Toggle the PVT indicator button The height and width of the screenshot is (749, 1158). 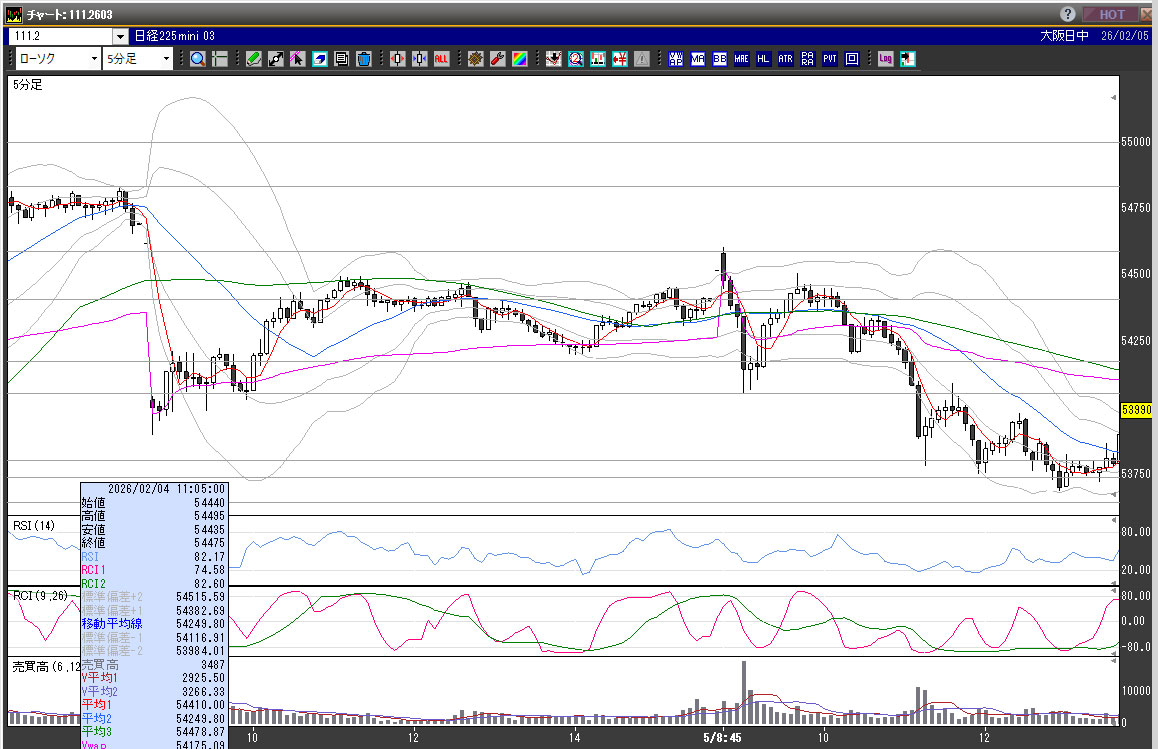830,59
